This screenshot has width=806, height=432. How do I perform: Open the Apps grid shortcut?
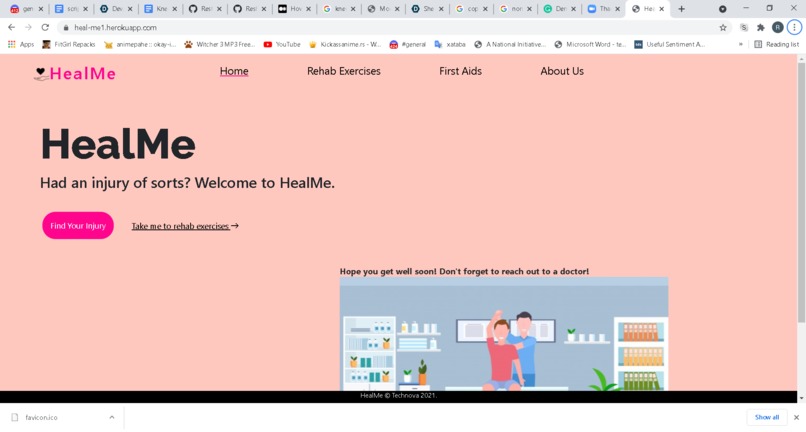(21, 44)
